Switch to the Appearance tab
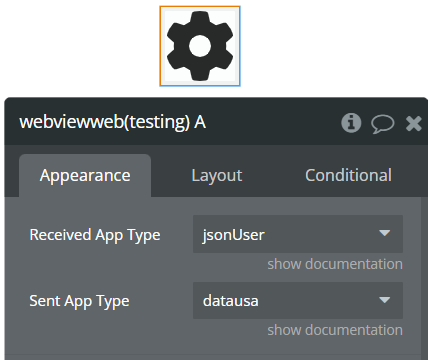The height and width of the screenshot is (360, 428). 85,175
